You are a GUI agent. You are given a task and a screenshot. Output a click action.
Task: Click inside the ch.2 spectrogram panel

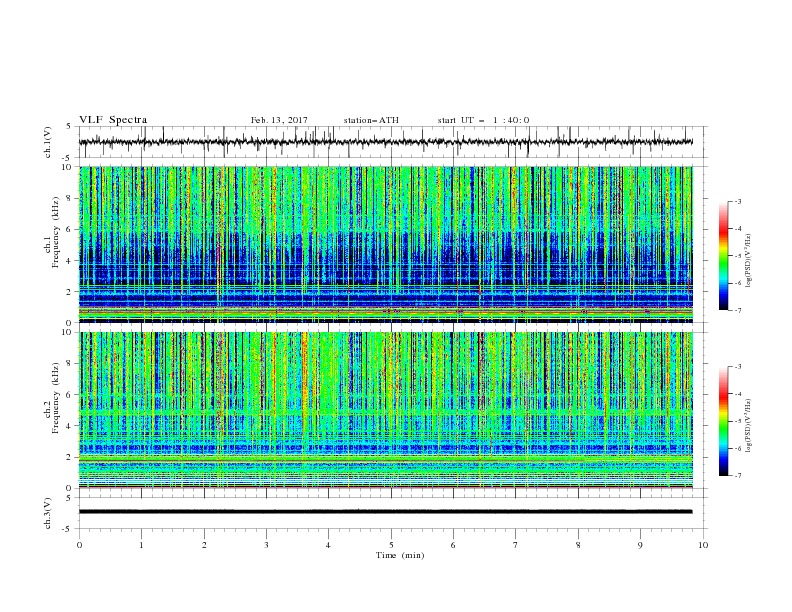coord(385,410)
